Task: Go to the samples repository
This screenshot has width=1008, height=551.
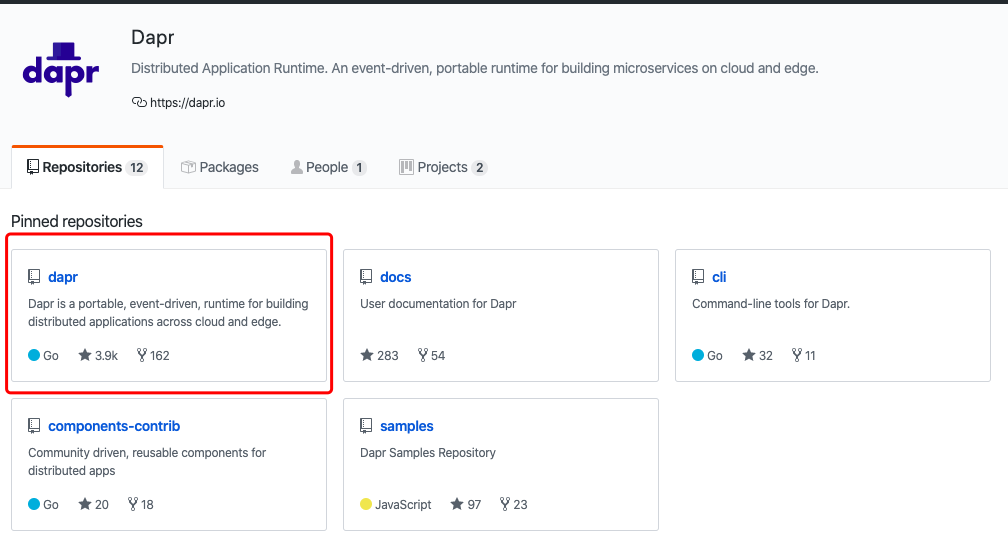Action: (x=407, y=426)
